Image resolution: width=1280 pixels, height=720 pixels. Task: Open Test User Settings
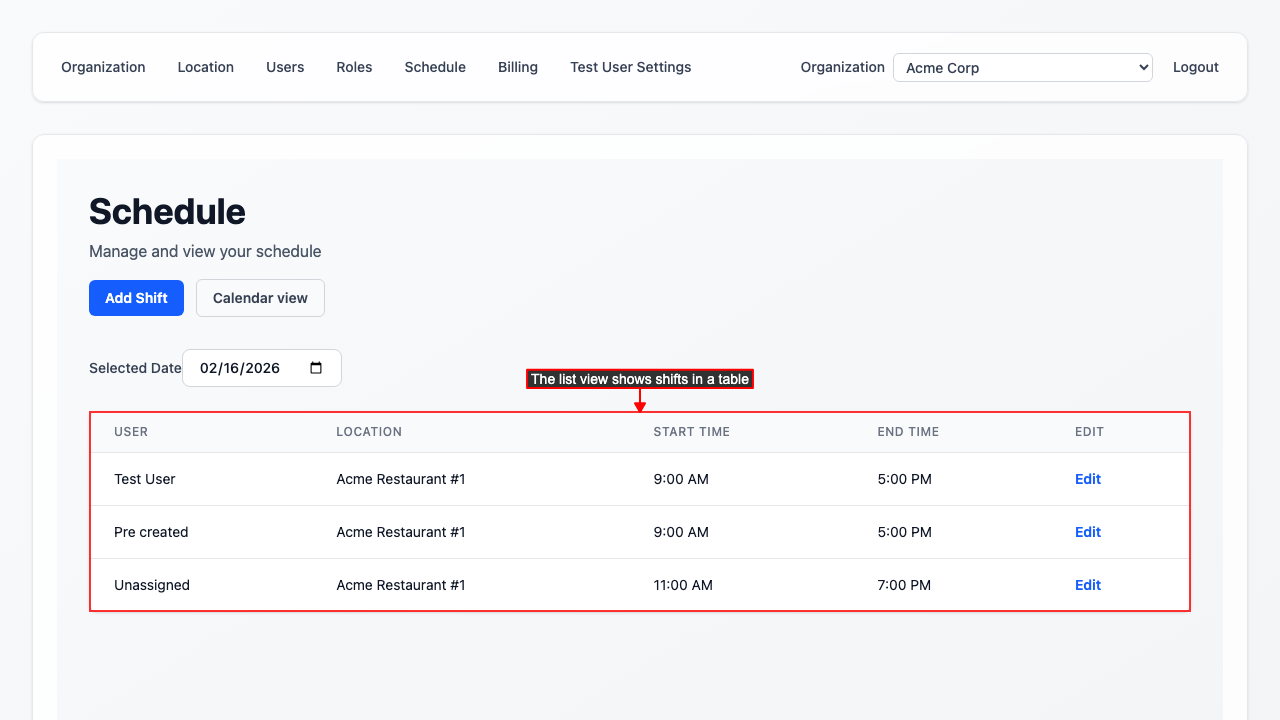click(x=630, y=67)
